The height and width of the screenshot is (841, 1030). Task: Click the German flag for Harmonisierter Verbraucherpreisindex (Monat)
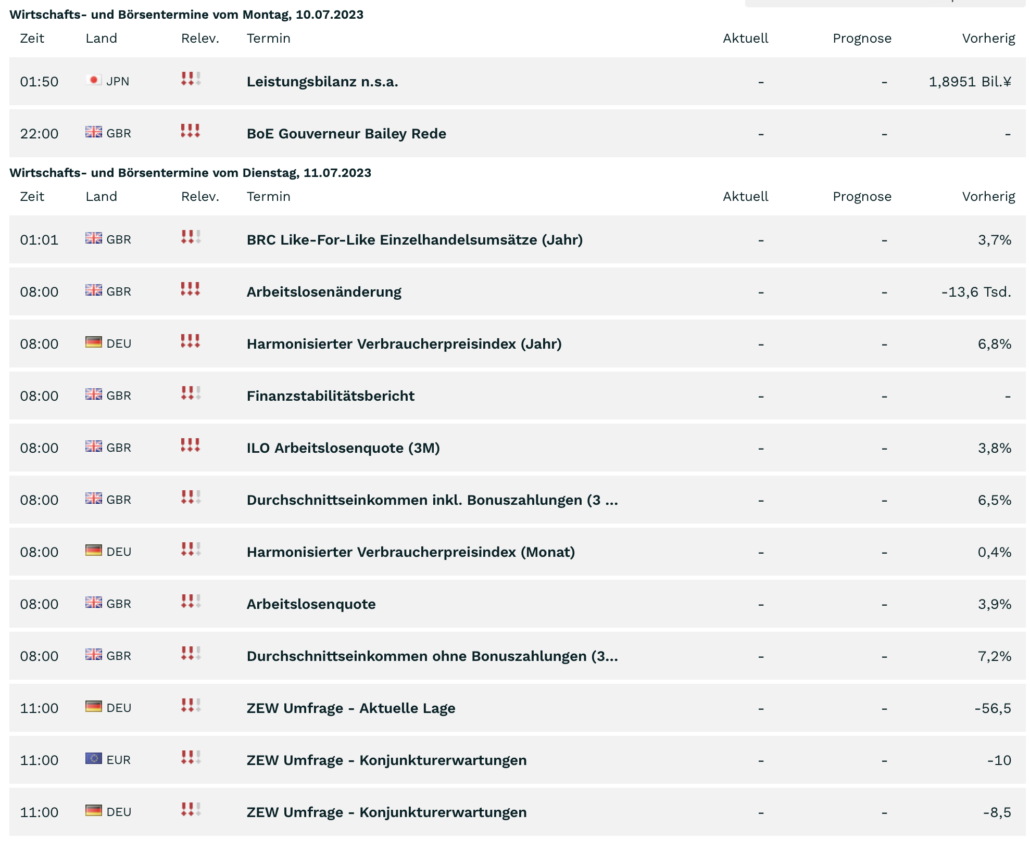[93, 551]
